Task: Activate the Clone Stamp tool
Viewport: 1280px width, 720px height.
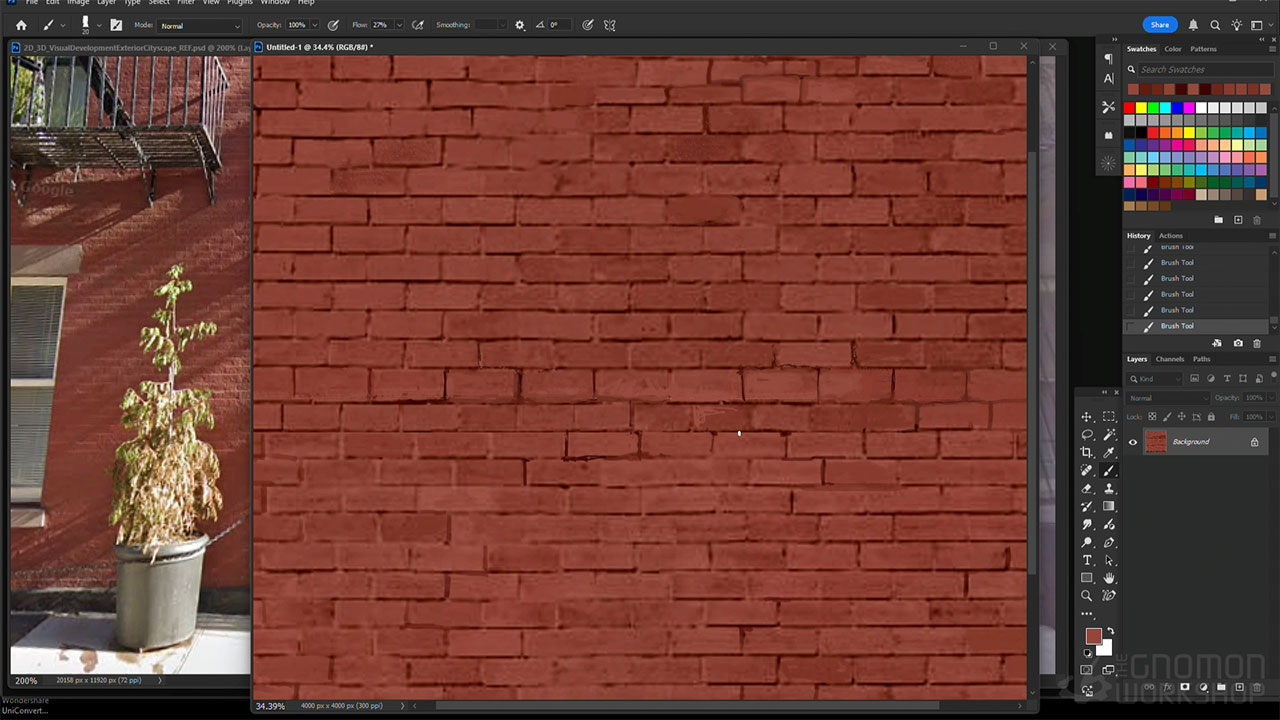Action: pyautogui.click(x=1109, y=489)
